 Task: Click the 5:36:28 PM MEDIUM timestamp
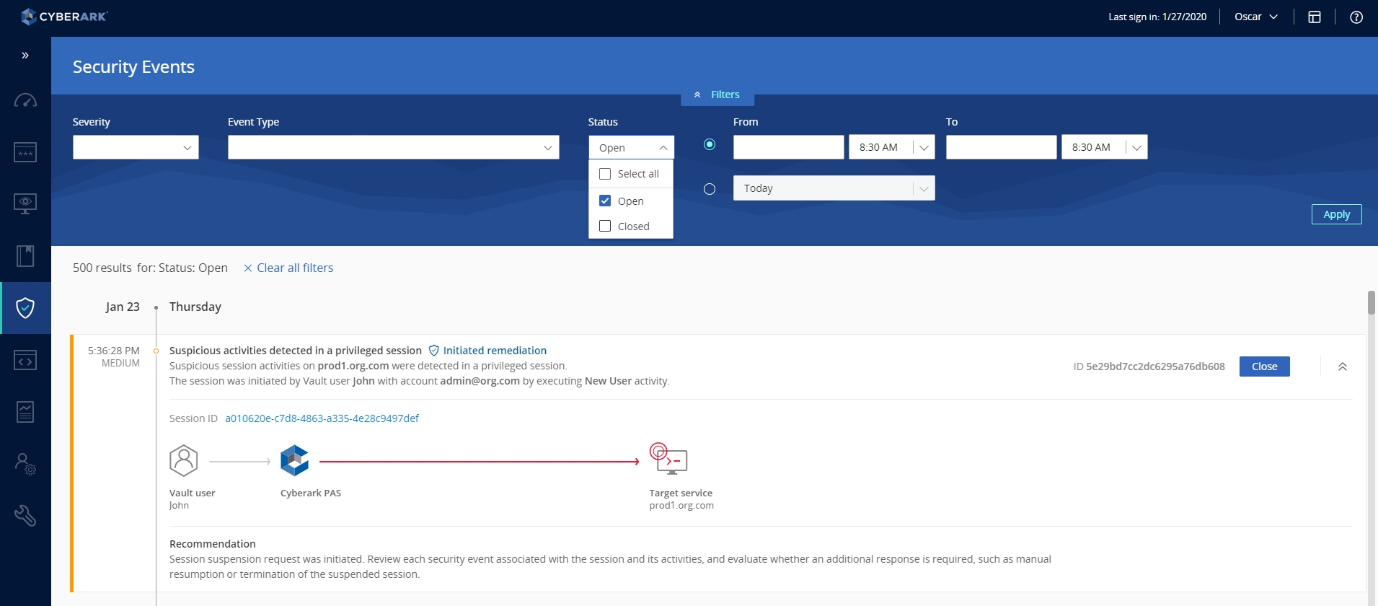click(x=114, y=357)
